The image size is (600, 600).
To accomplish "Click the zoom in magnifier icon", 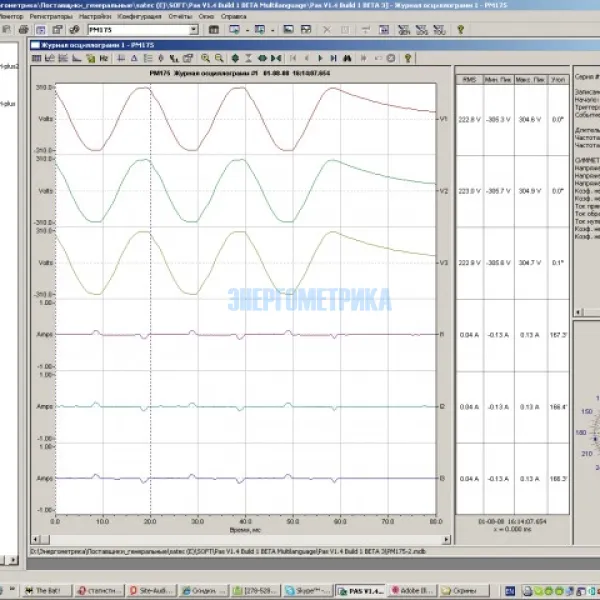I will click(206, 58).
